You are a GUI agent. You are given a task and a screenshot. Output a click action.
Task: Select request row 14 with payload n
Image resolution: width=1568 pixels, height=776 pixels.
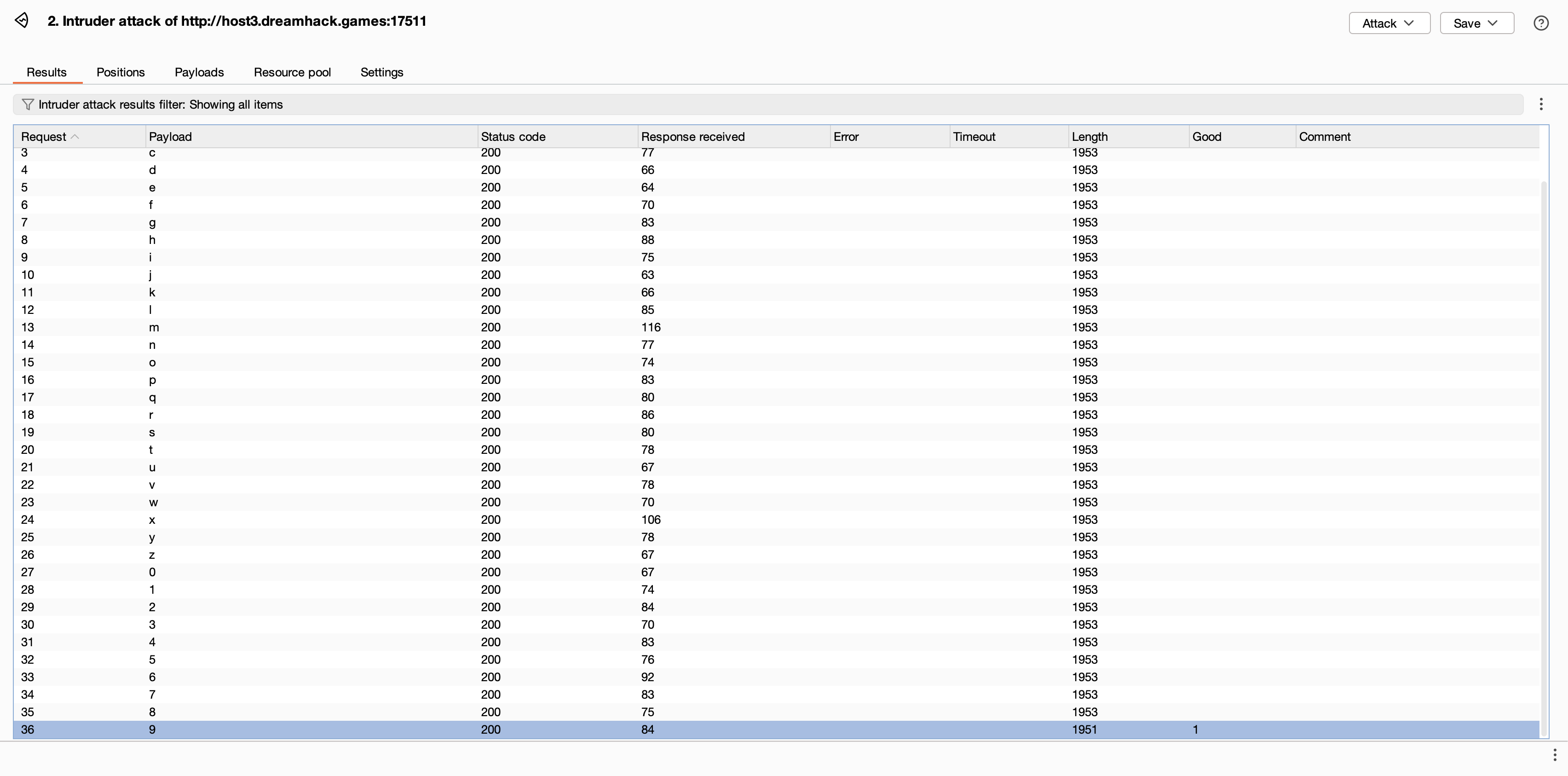777,345
